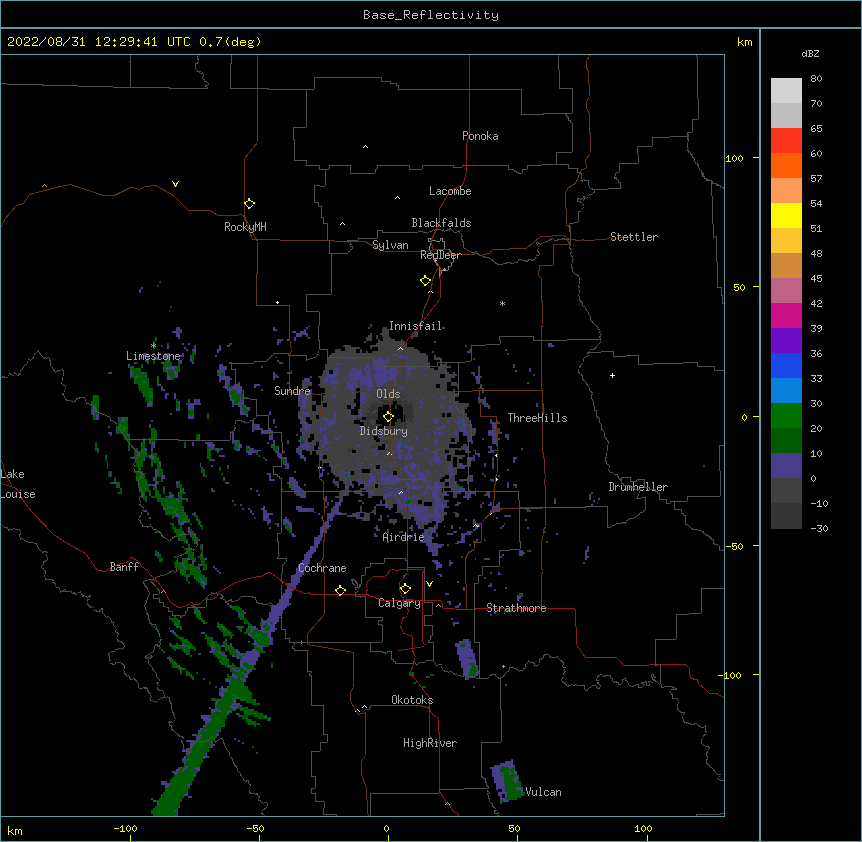This screenshot has width=862, height=842.
Task: Click the purple-blue 10 dBZ legend swatch
Action: click(786, 466)
